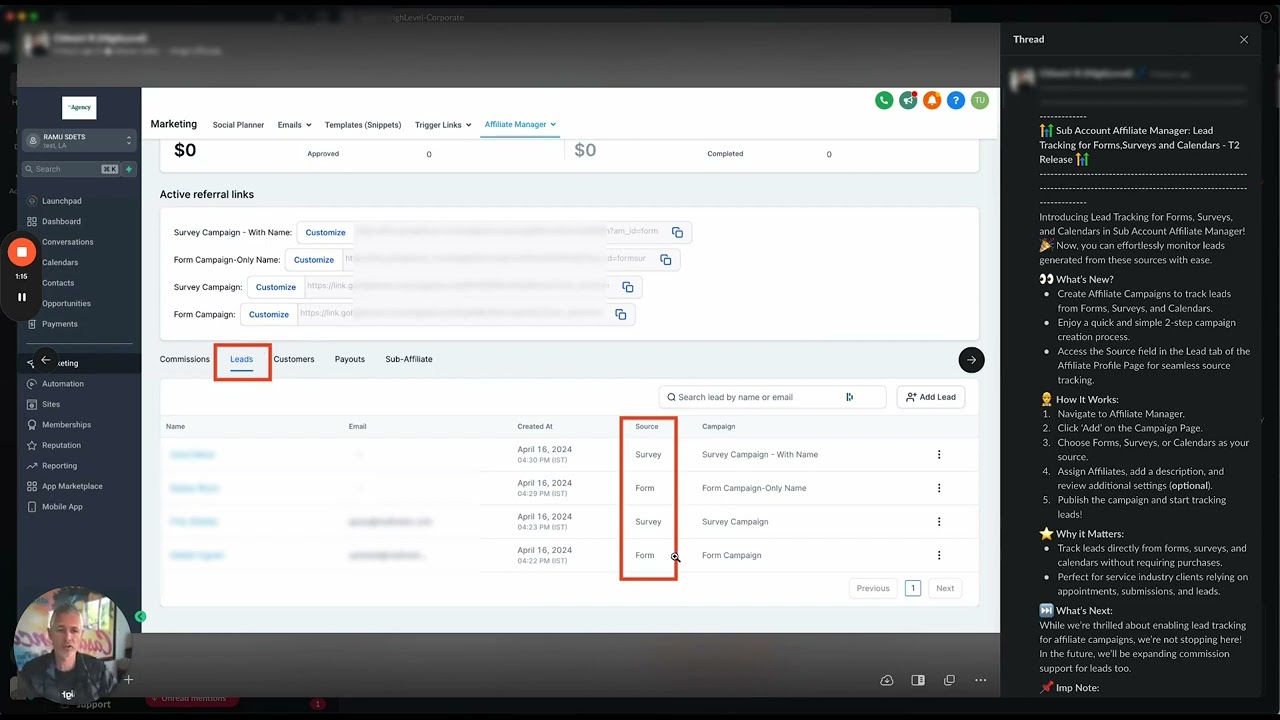Switch to the Commissions tab
This screenshot has height=720, width=1280.
pyautogui.click(x=185, y=359)
